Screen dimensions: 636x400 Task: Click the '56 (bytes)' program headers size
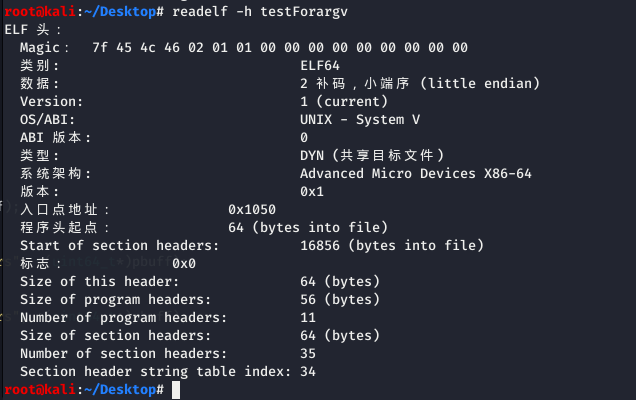[339, 299]
